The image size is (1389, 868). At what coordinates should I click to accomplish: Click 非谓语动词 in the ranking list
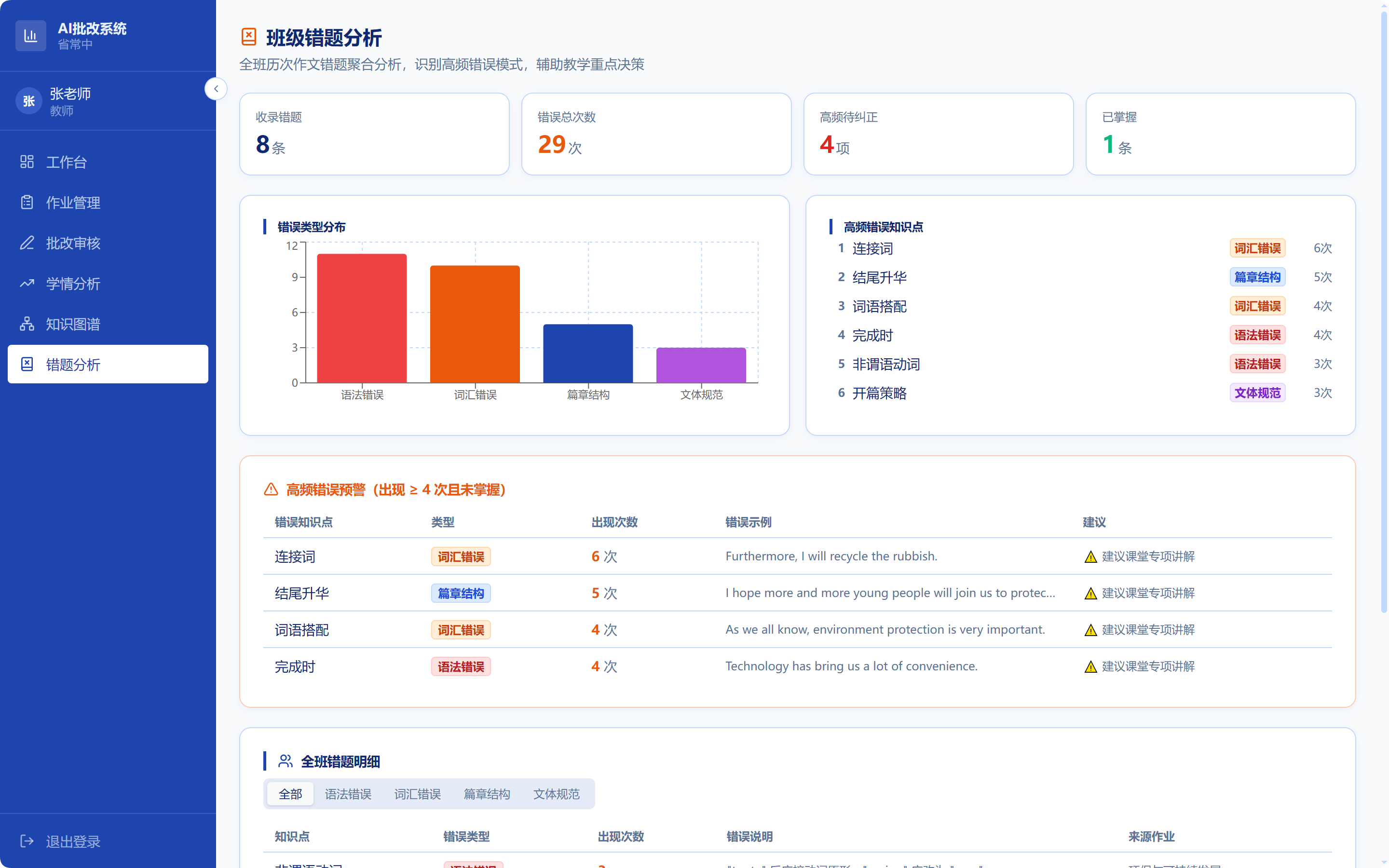(886, 364)
